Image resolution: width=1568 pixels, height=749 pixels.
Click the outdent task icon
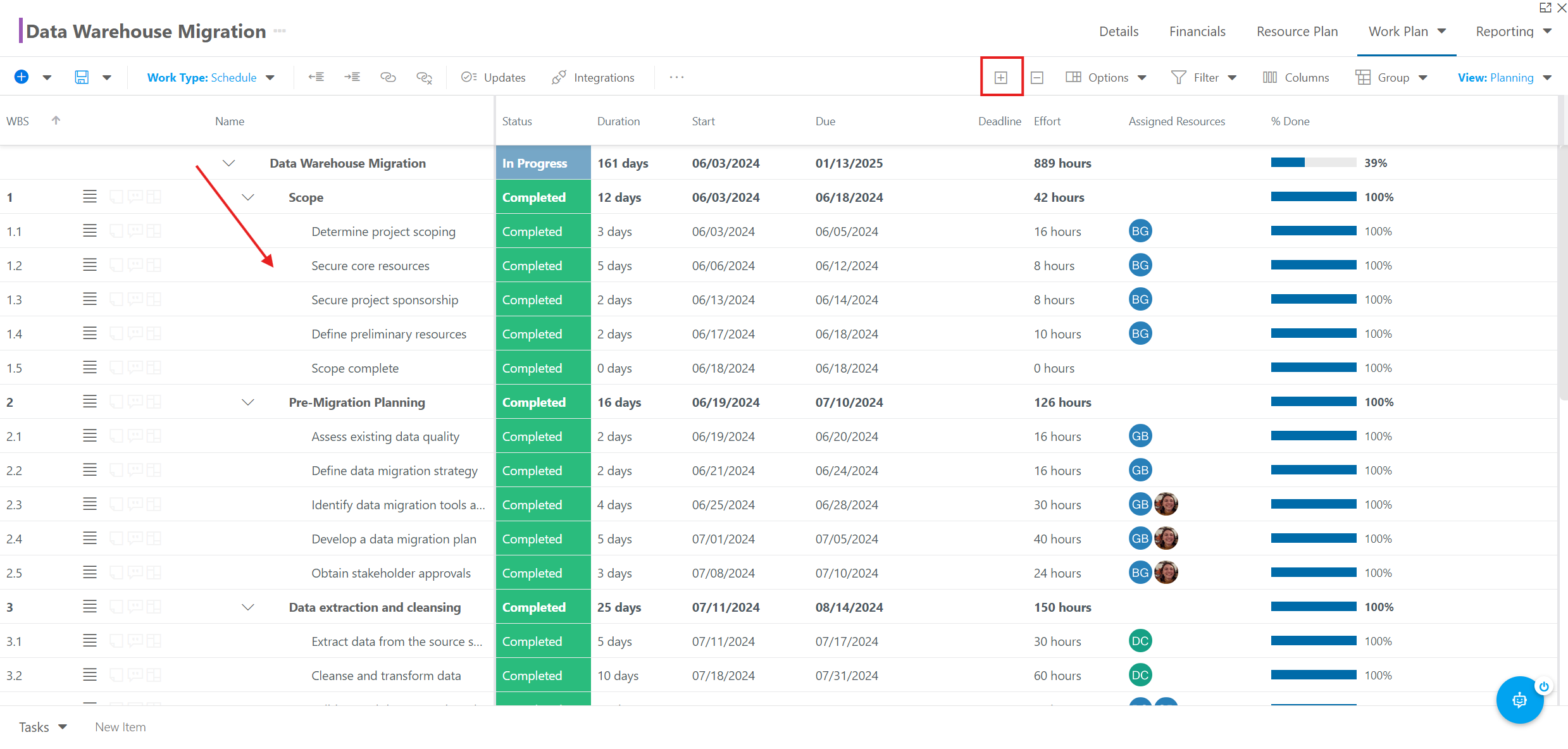(316, 77)
